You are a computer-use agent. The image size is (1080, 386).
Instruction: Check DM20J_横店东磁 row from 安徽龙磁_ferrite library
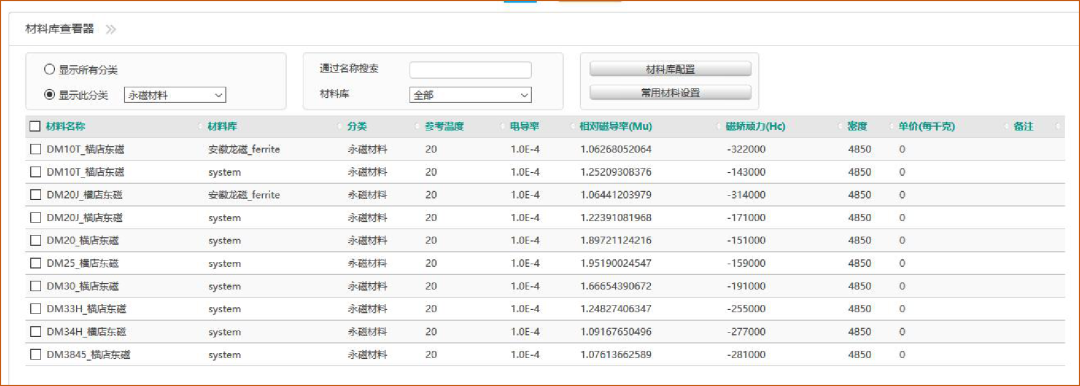pyautogui.click(x=35, y=195)
